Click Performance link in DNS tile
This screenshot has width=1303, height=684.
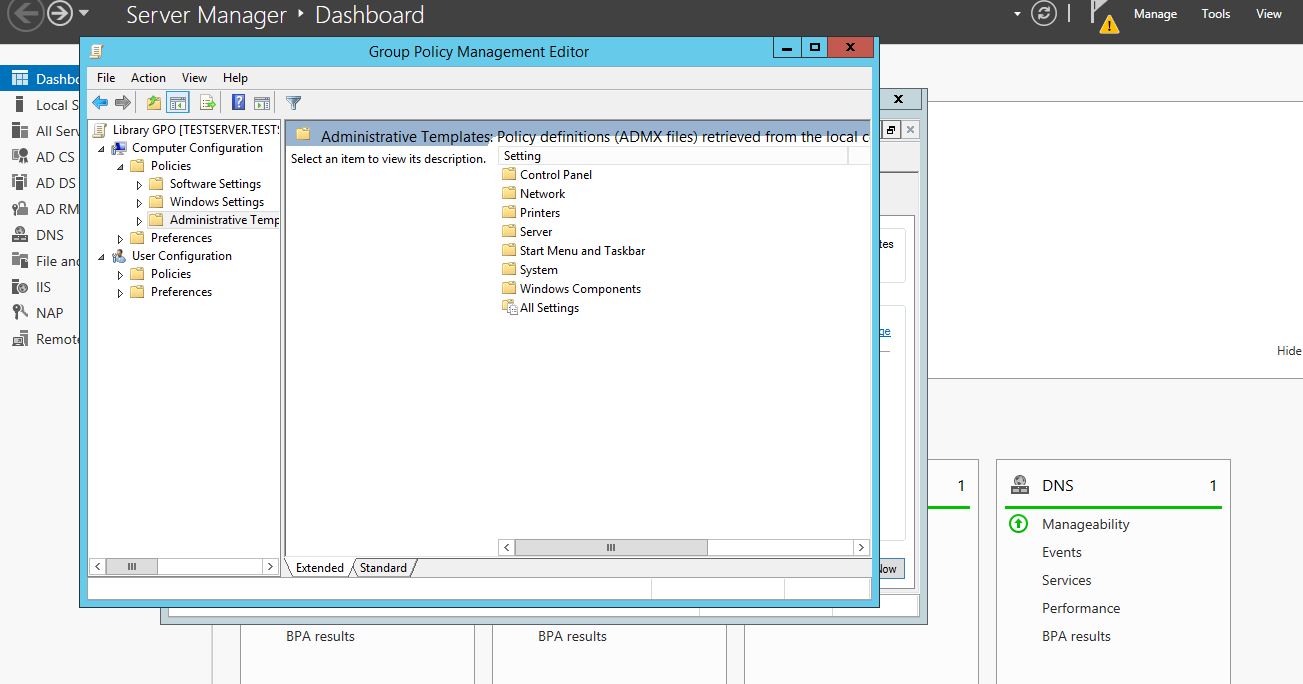point(1081,608)
